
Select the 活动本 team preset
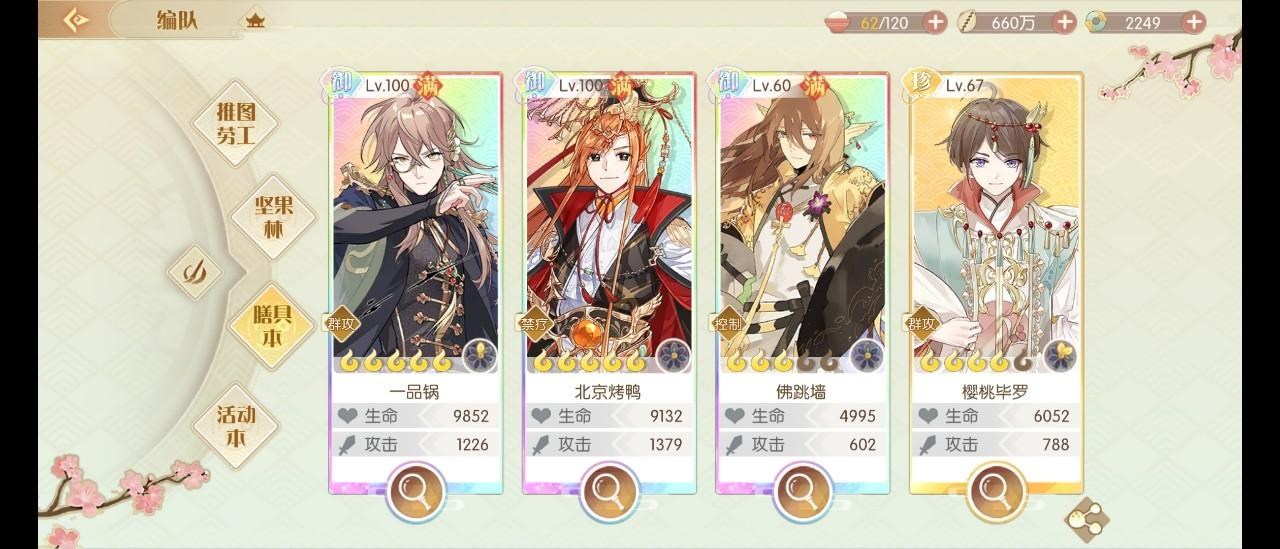pos(236,425)
